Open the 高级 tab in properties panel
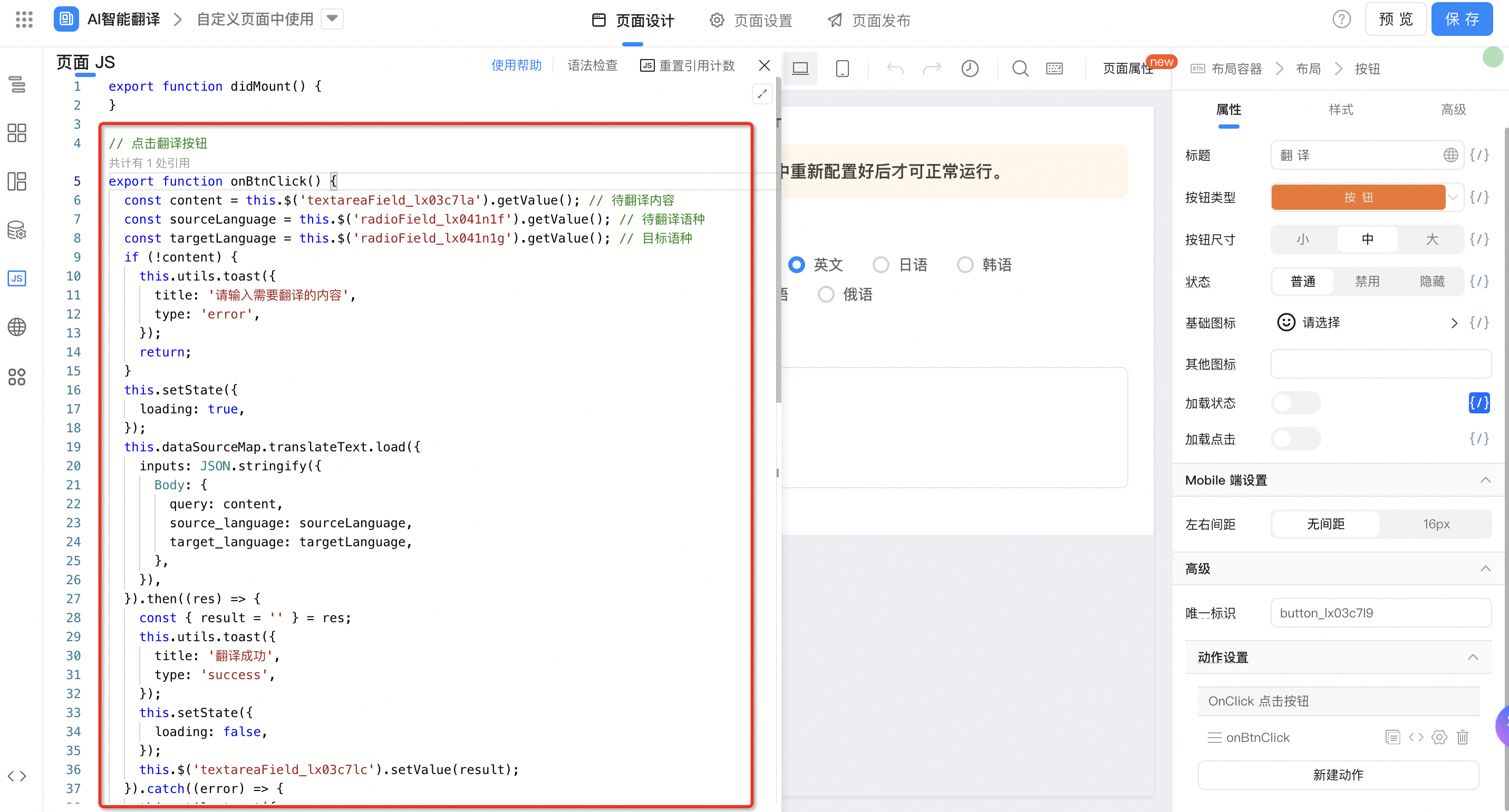The height and width of the screenshot is (812, 1509). tap(1453, 110)
